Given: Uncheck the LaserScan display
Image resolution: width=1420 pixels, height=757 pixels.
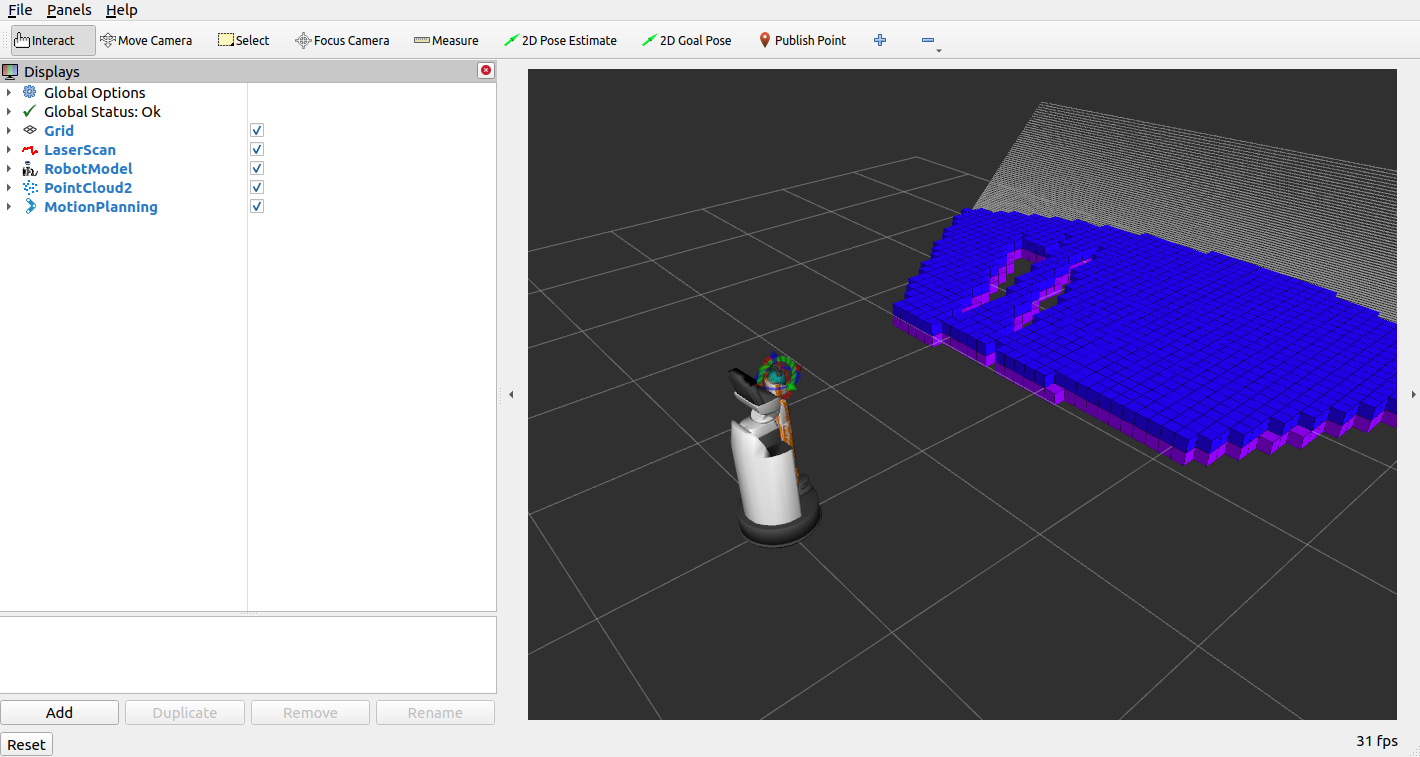Looking at the screenshot, I should pos(257,150).
